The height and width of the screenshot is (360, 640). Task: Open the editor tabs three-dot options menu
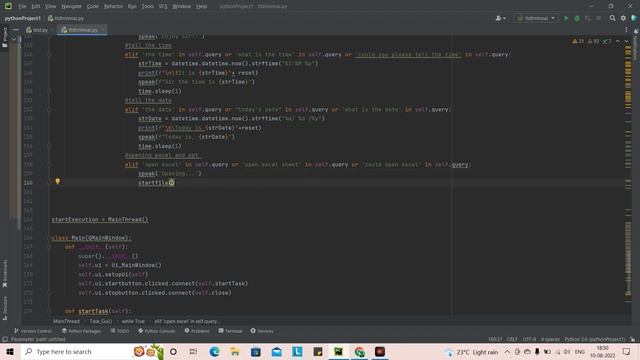point(626,30)
